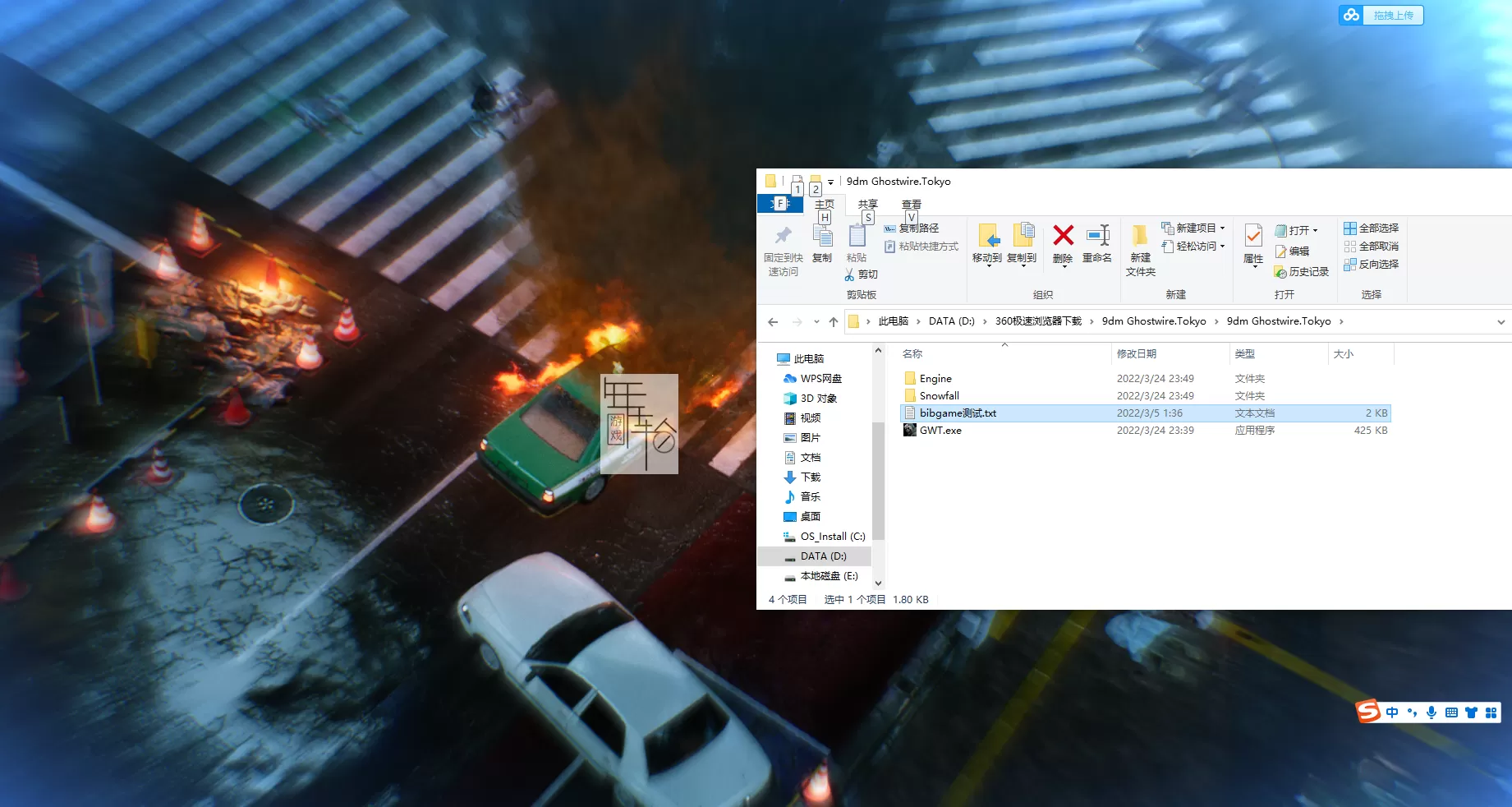Select the GWT.exe file
Viewport: 1512px width, 807px height.
tap(940, 431)
